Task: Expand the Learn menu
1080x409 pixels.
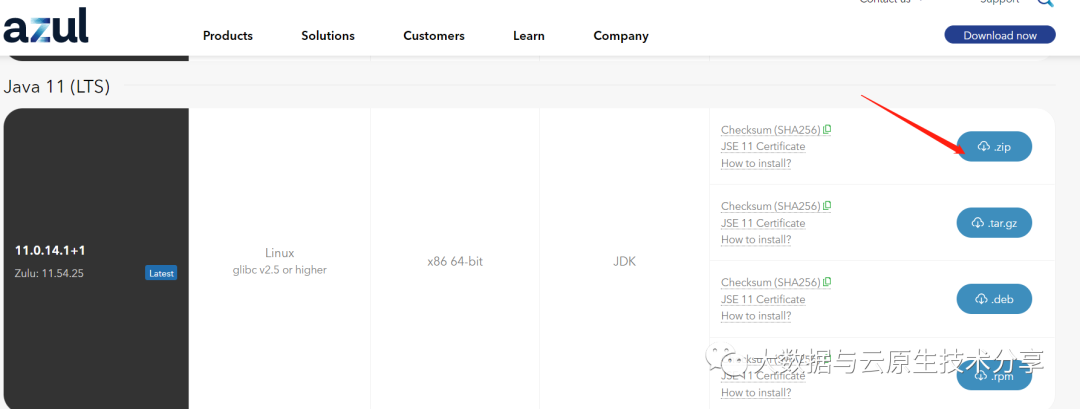Action: coord(529,36)
